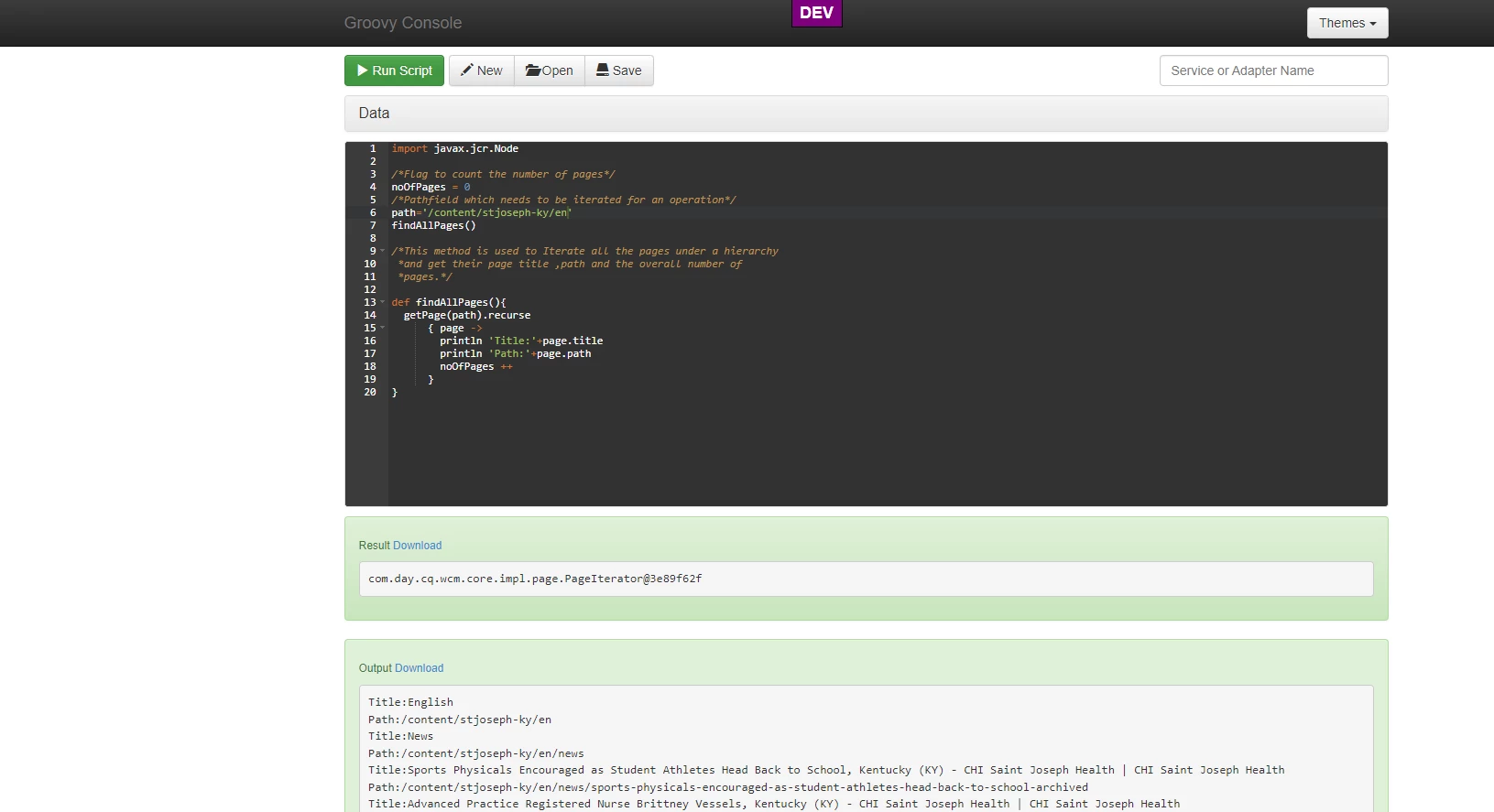
Task: Click the 'findAllPages()' call on line 7
Action: 433,225
